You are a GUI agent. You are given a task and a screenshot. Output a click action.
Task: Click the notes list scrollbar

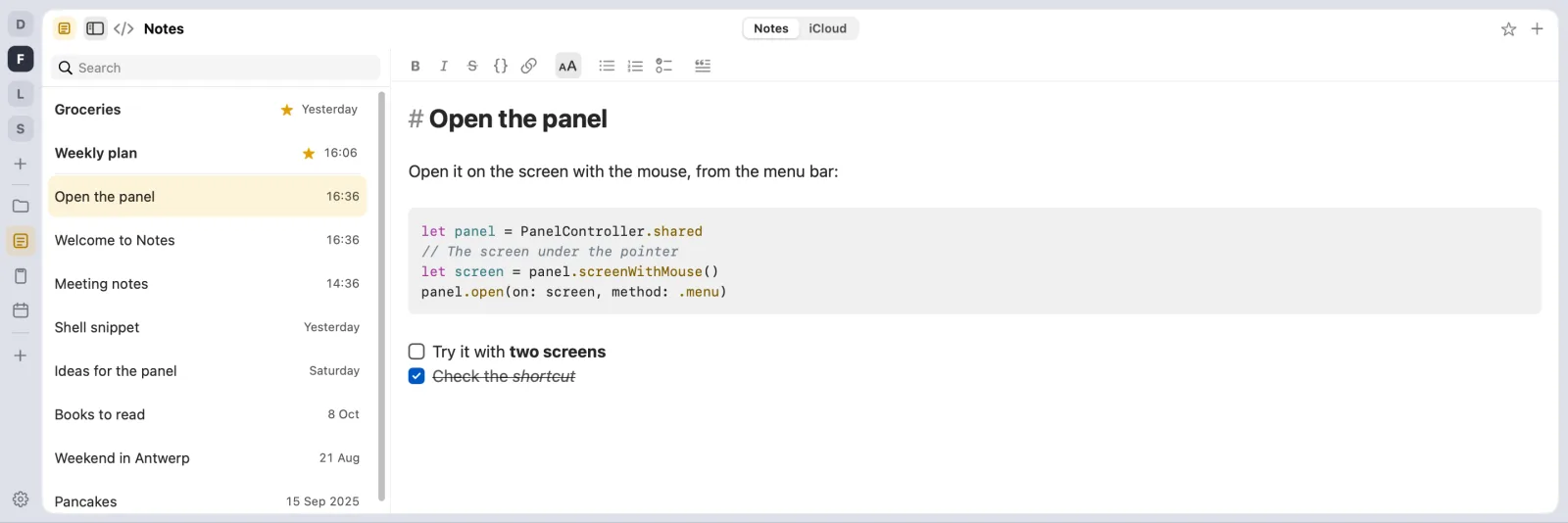[x=381, y=296]
